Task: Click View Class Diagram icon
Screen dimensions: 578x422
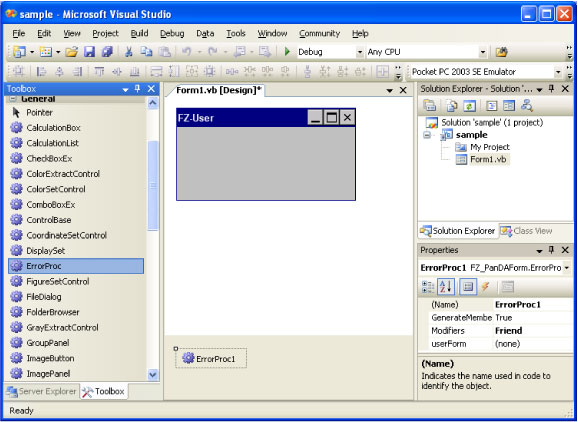Action: (527, 106)
